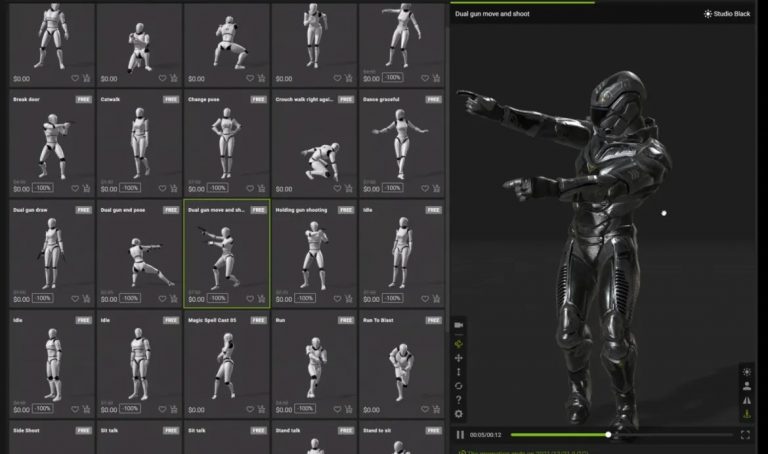Click cart icon on the Run card
The width and height of the screenshot is (768, 454).
point(349,409)
